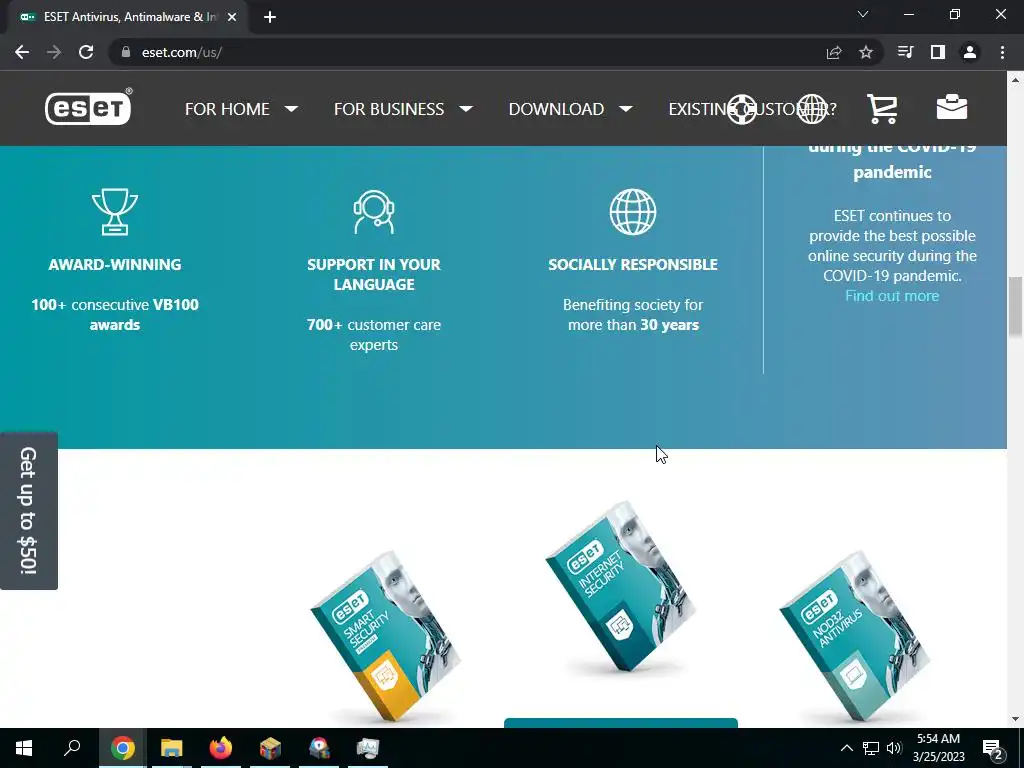The height and width of the screenshot is (768, 1024).
Task: Open Chrome's three-dot menu
Action: click(1002, 52)
